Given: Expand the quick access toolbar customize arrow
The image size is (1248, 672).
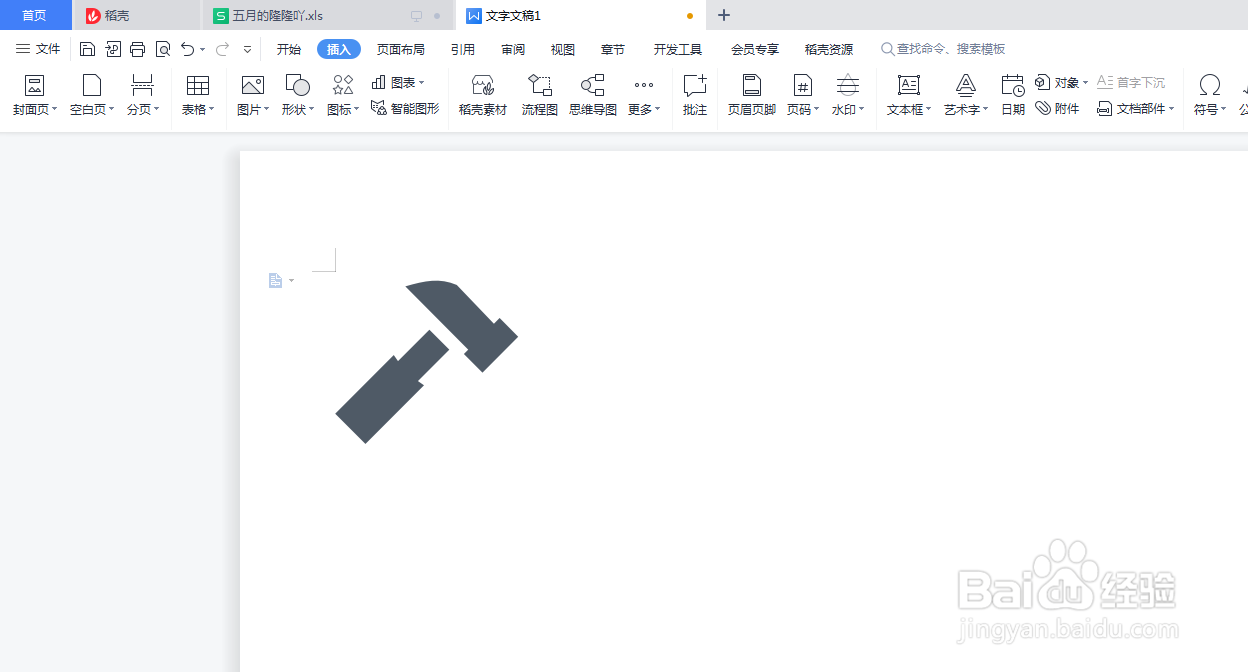Looking at the screenshot, I should [x=247, y=49].
